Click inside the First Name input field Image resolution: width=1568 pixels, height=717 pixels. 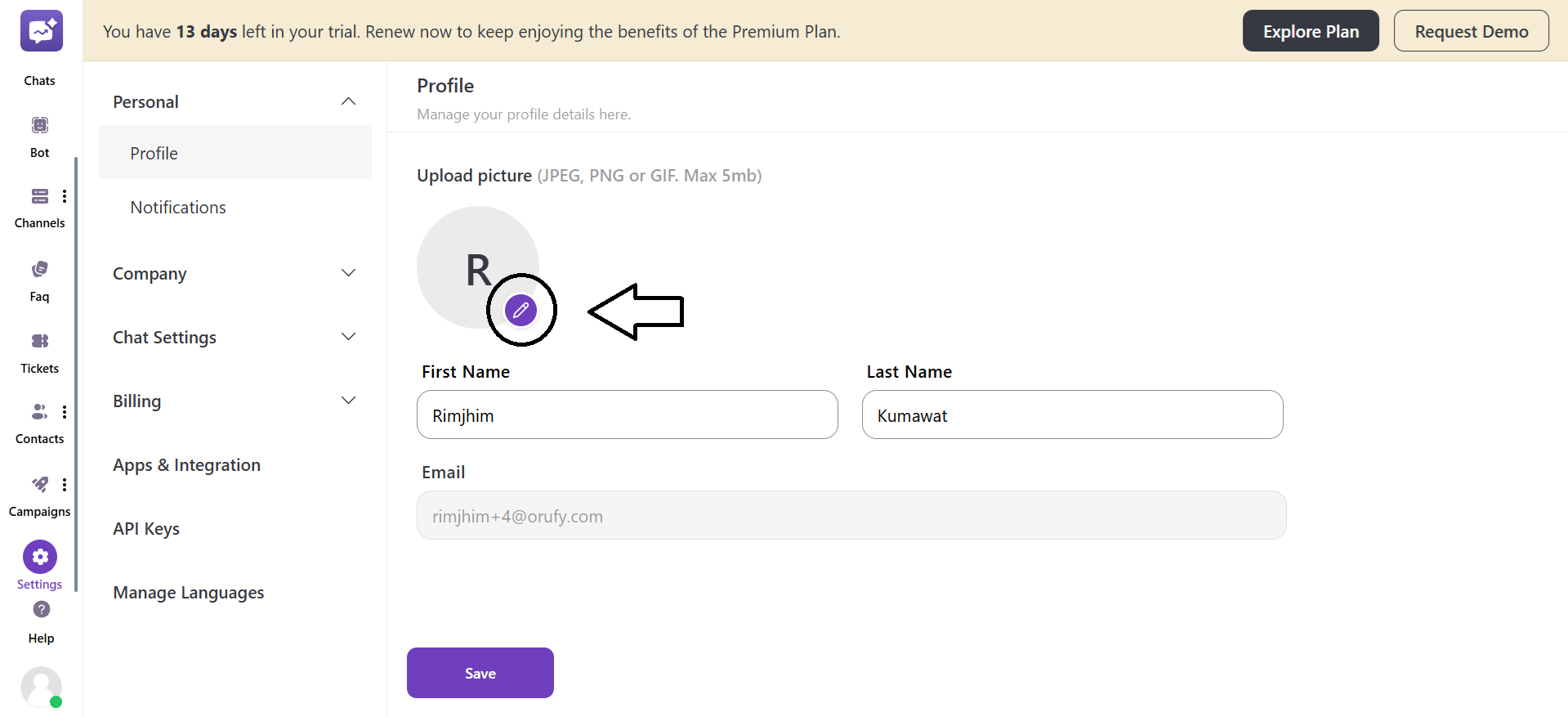(627, 415)
